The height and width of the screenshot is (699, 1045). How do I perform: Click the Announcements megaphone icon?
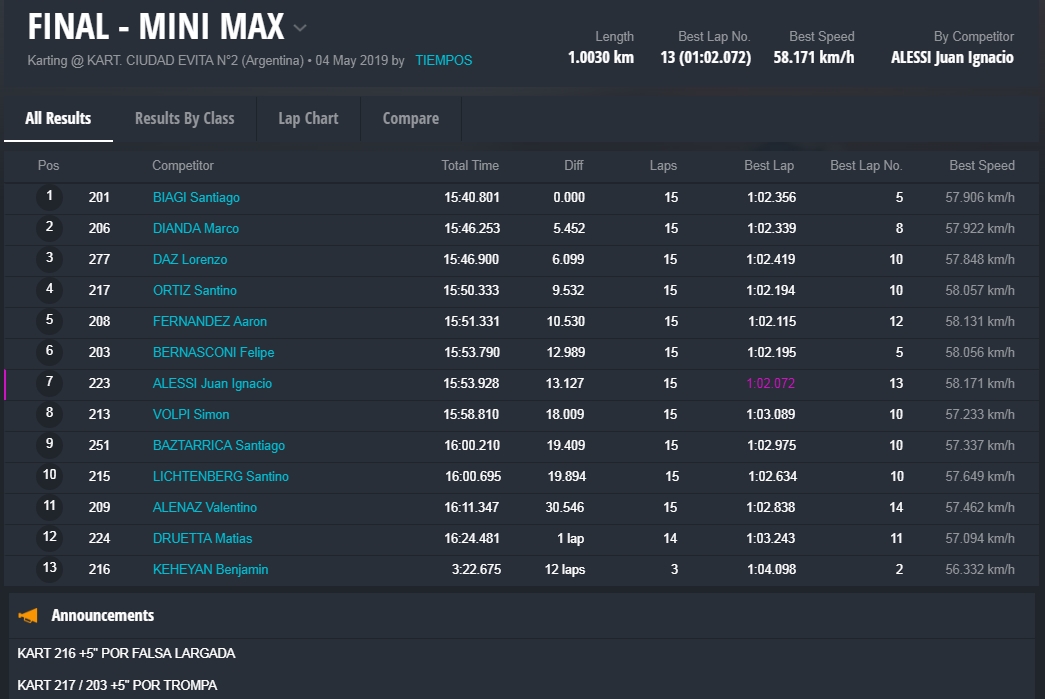pyautogui.click(x=28, y=615)
